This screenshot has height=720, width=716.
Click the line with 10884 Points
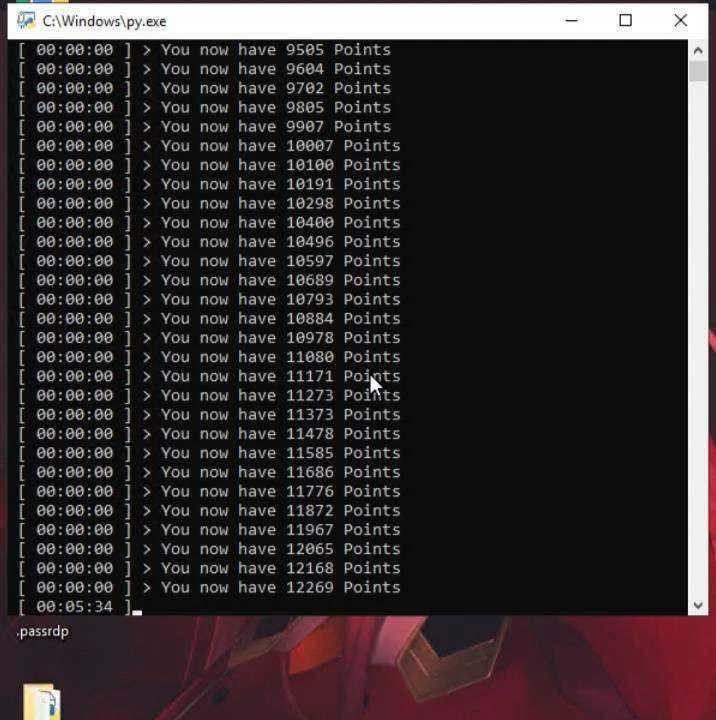pos(209,319)
